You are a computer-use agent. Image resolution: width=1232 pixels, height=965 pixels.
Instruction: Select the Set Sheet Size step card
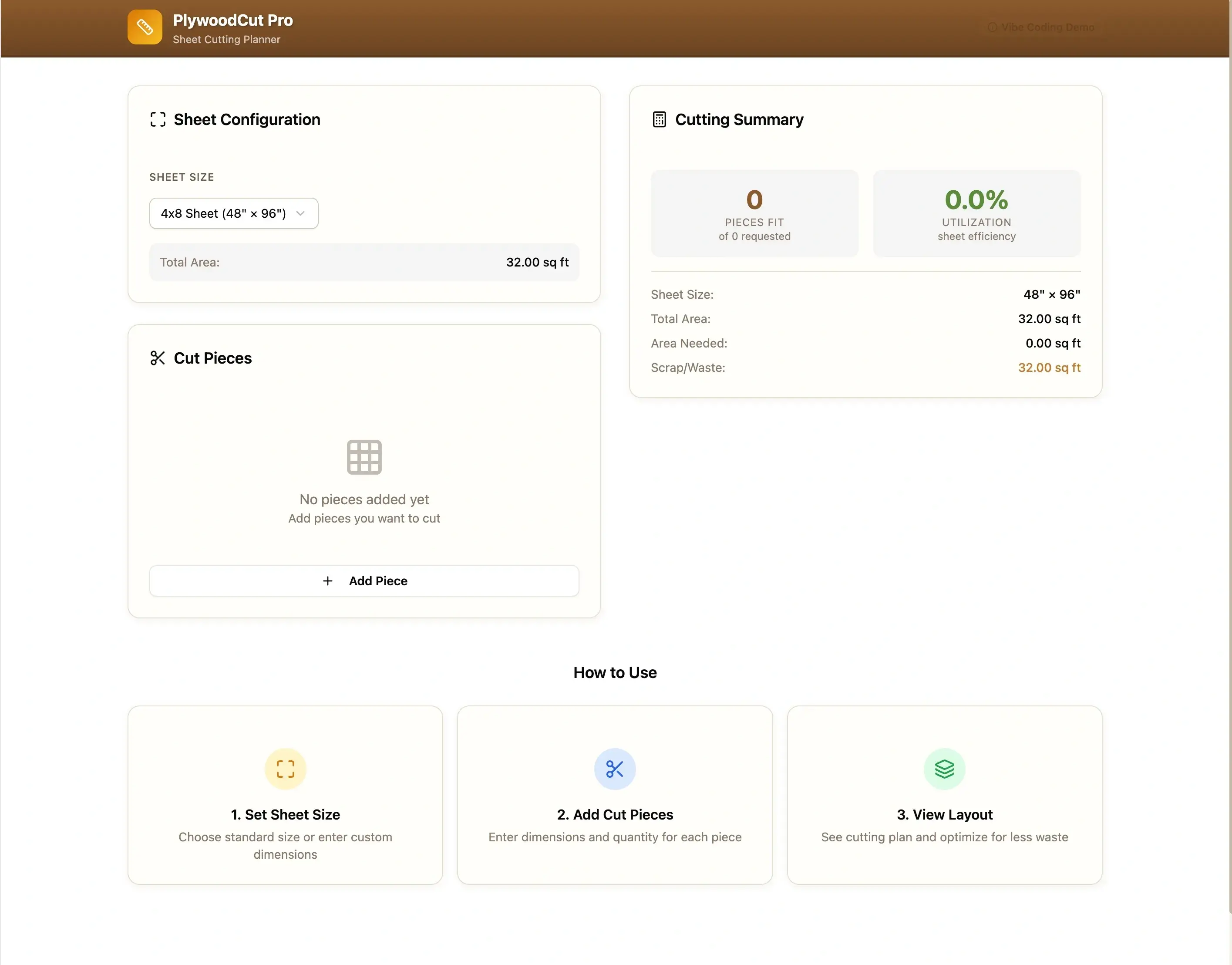(x=285, y=794)
